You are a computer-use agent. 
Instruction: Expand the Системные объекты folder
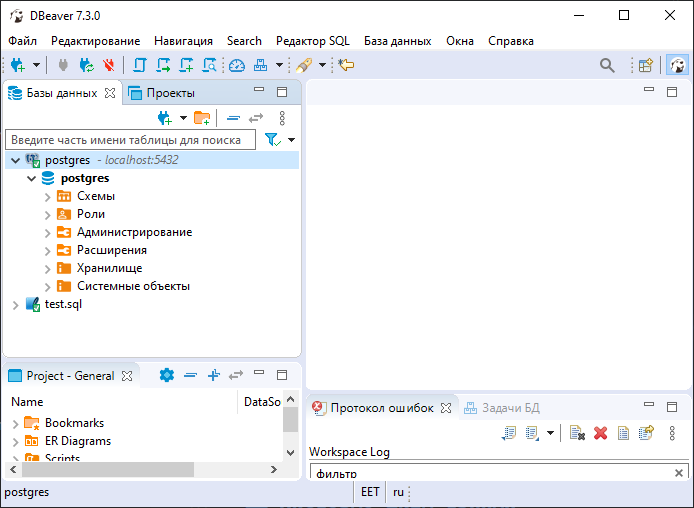pos(47,287)
